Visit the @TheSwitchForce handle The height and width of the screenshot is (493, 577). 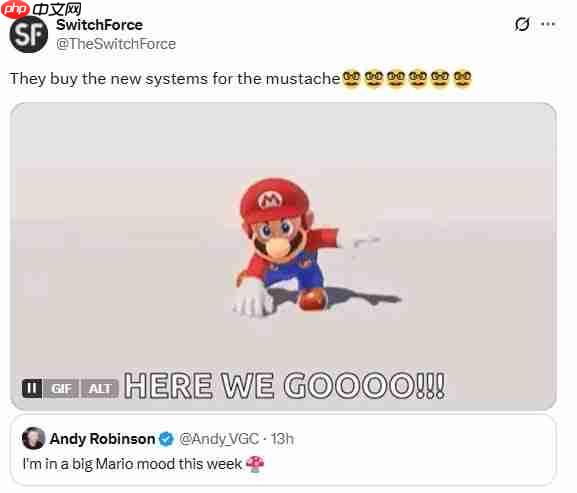(x=116, y=44)
